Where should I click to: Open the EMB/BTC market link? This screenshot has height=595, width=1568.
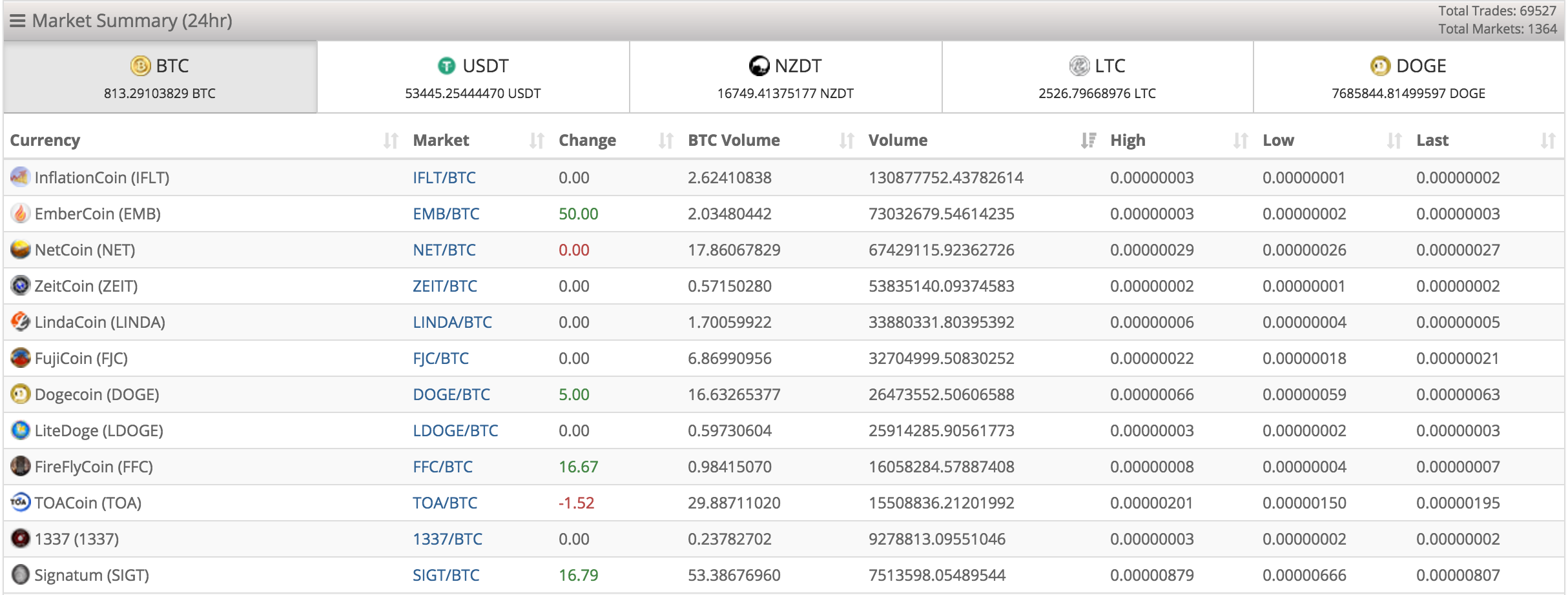[x=446, y=214]
